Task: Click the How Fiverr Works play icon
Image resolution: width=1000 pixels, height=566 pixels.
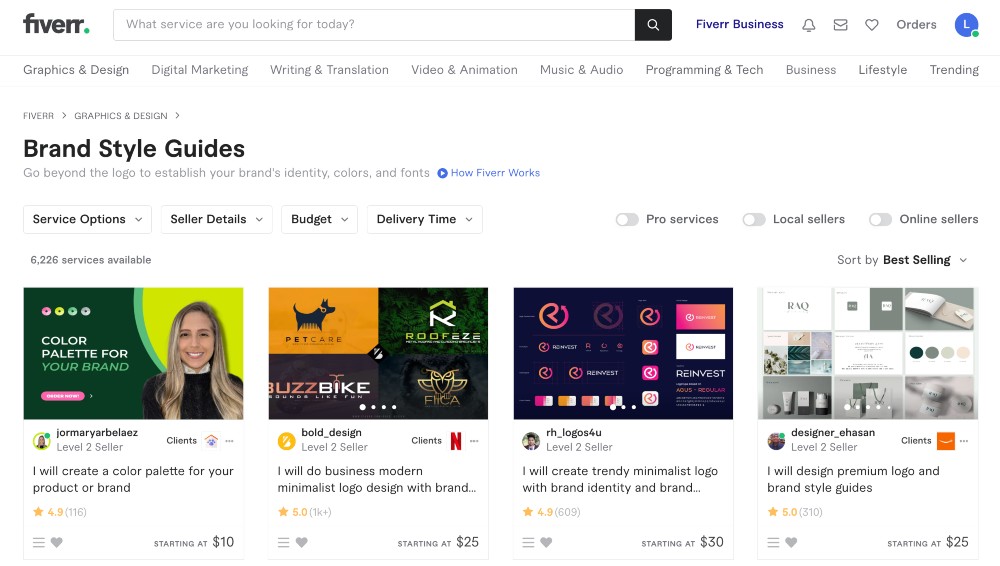Action: tap(442, 173)
